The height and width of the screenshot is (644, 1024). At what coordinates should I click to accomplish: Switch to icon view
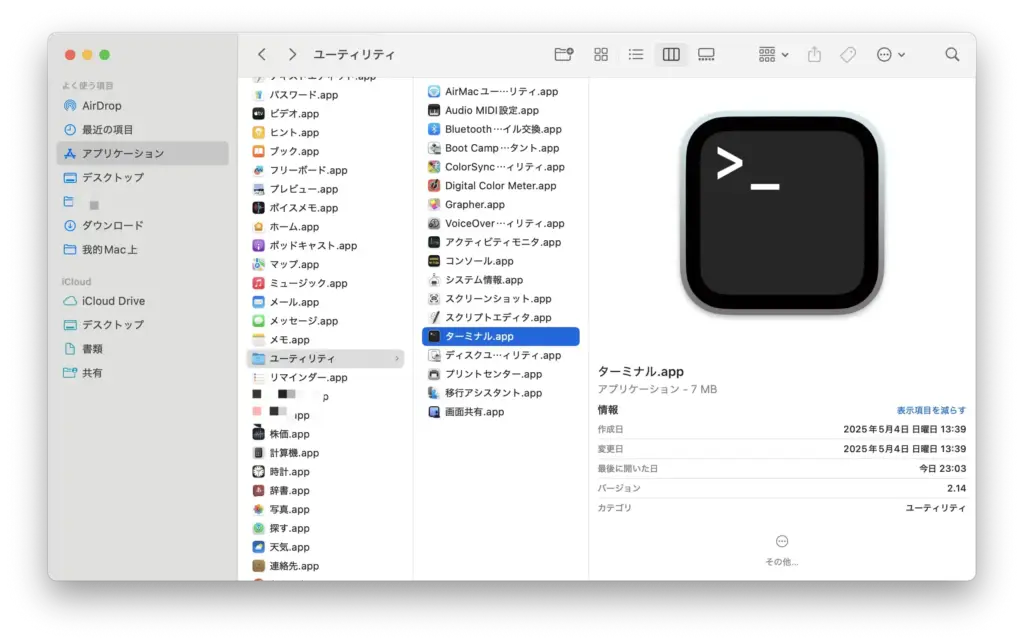tap(601, 55)
